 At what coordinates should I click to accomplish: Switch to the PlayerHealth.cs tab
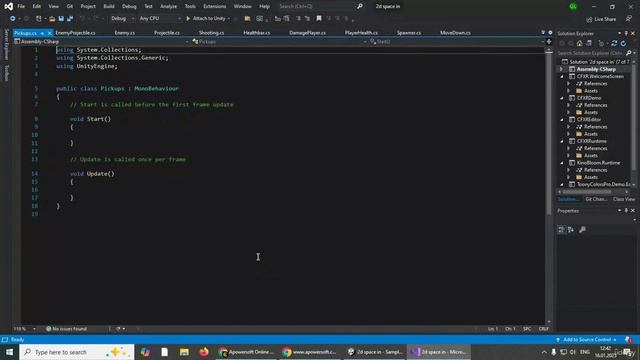click(x=361, y=33)
